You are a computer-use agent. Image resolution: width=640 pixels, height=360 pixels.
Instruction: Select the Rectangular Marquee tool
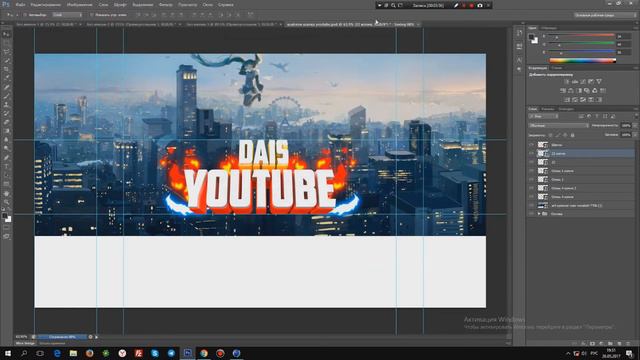7,43
